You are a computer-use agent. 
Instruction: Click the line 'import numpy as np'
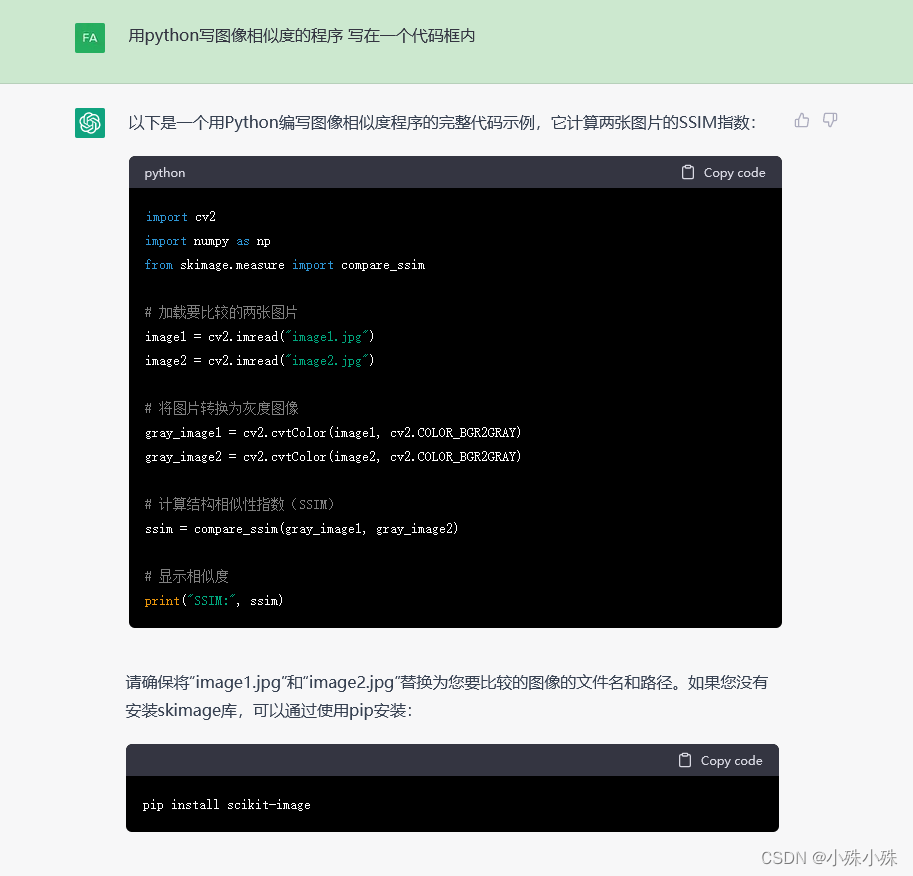[x=208, y=241]
